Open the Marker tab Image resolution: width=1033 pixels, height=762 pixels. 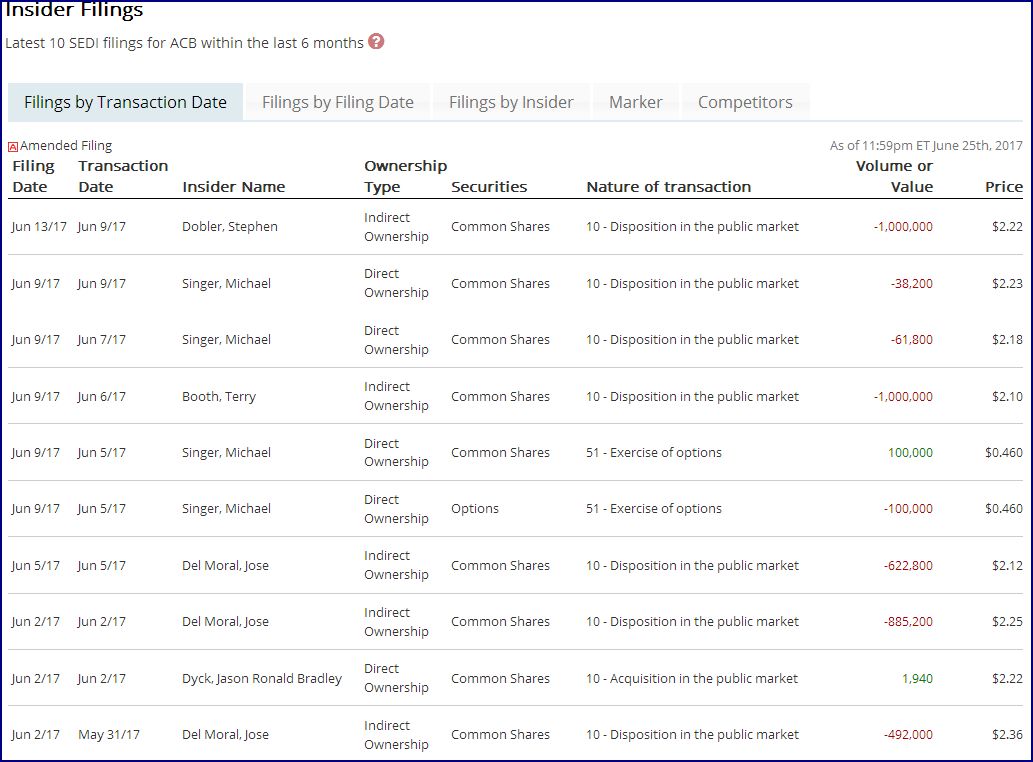[x=635, y=102]
